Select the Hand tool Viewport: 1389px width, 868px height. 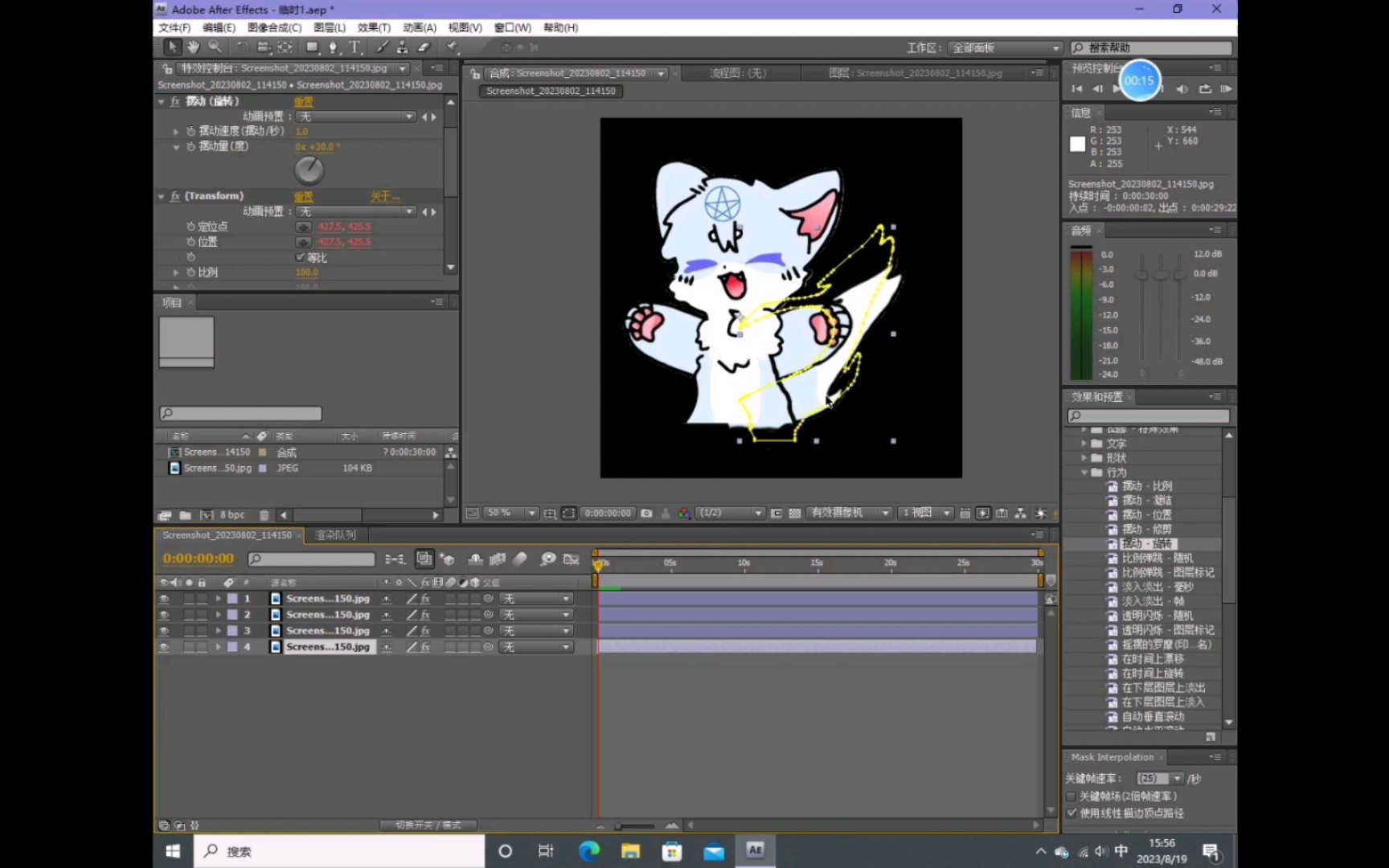[x=194, y=47]
